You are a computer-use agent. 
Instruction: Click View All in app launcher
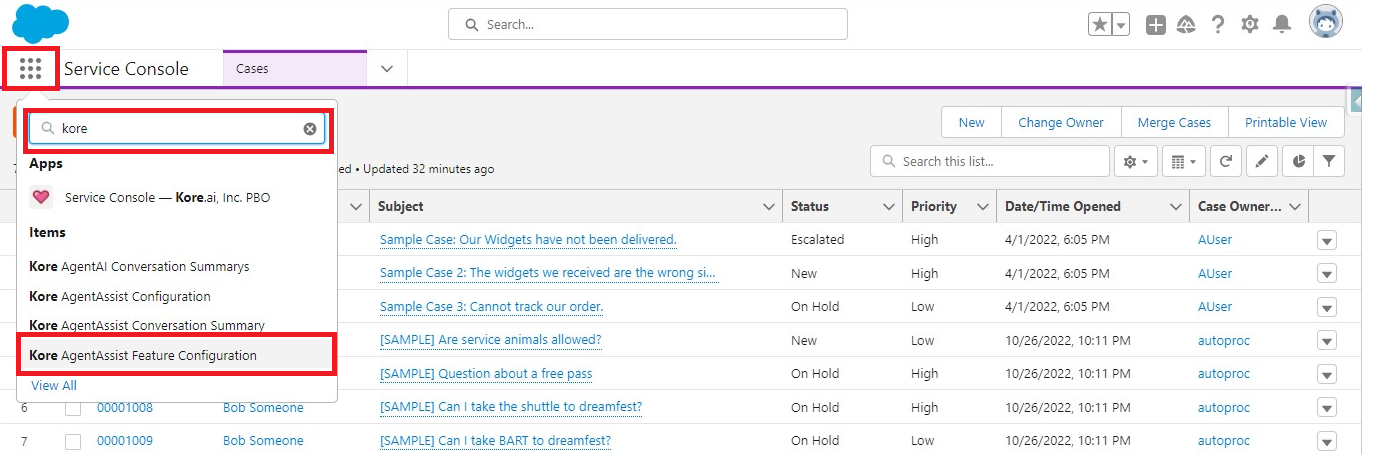(x=54, y=386)
